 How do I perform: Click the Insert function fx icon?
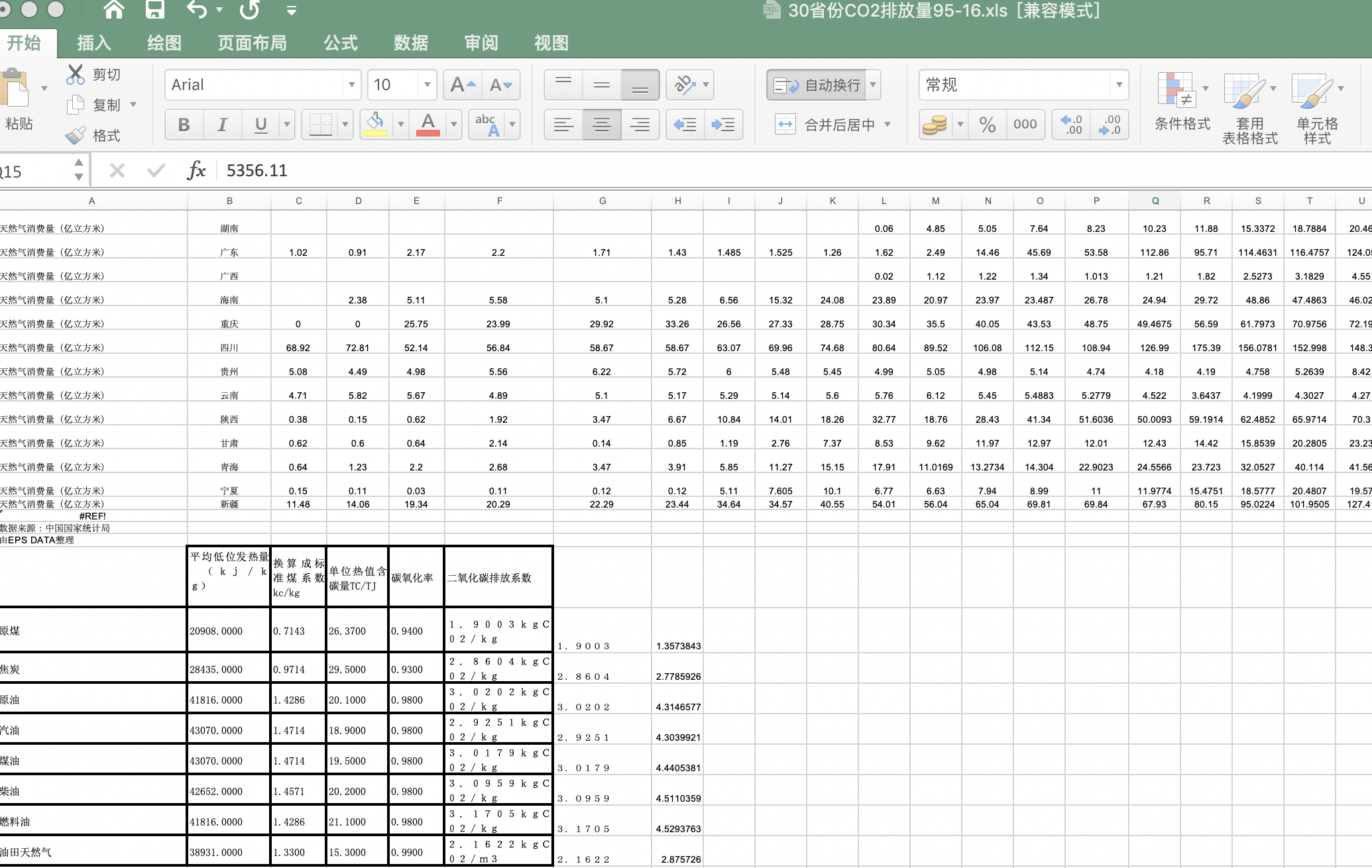(196, 171)
